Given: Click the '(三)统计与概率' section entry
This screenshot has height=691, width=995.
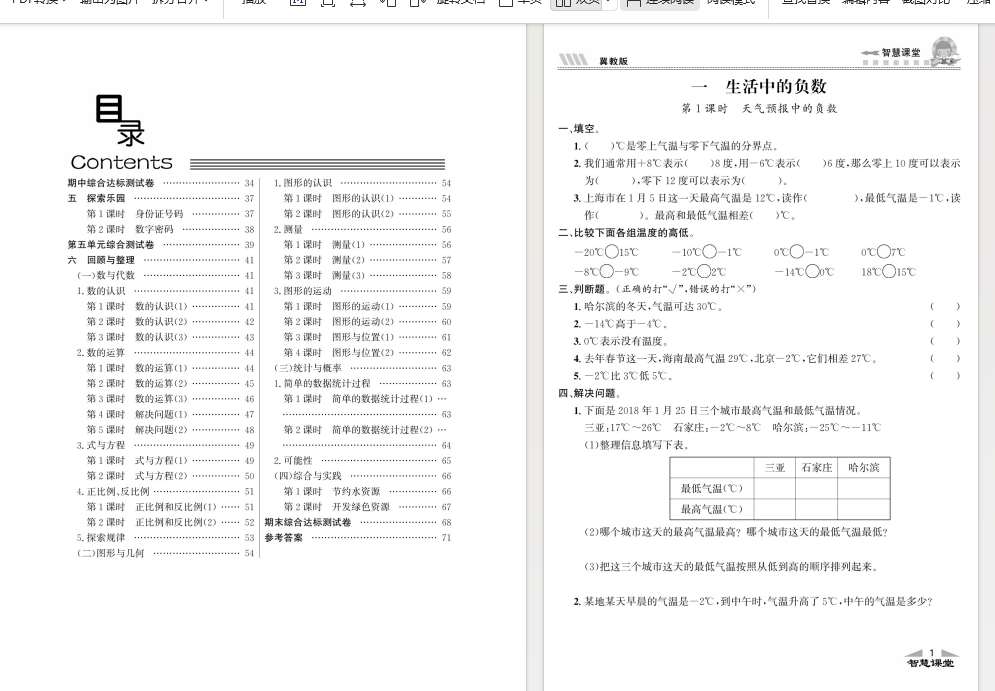Looking at the screenshot, I should coord(362,368).
